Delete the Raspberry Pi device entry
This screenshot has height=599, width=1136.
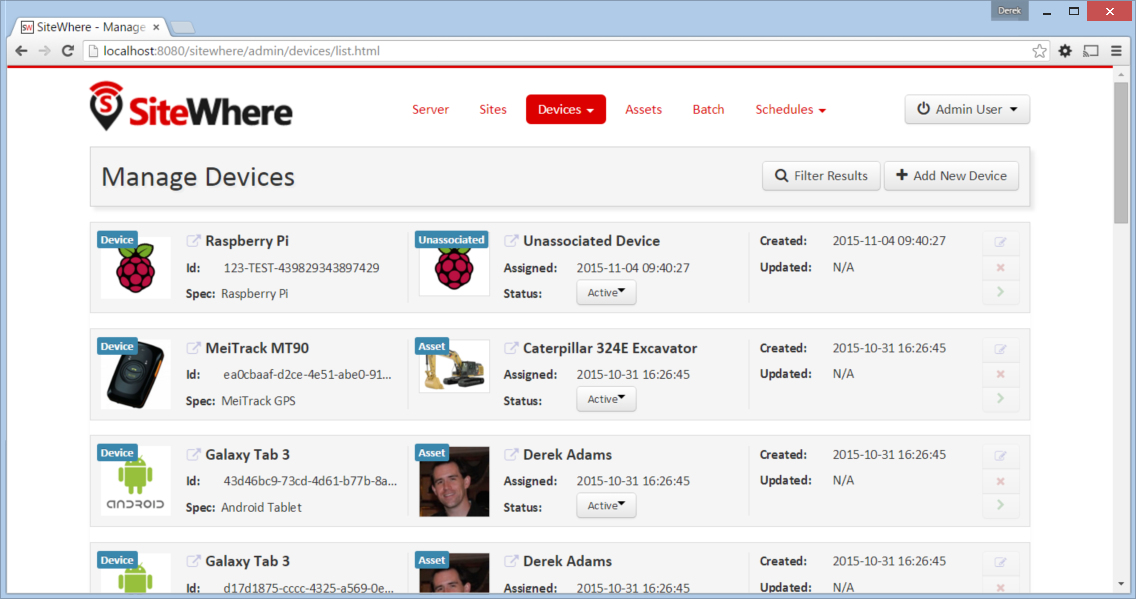coord(1001,267)
